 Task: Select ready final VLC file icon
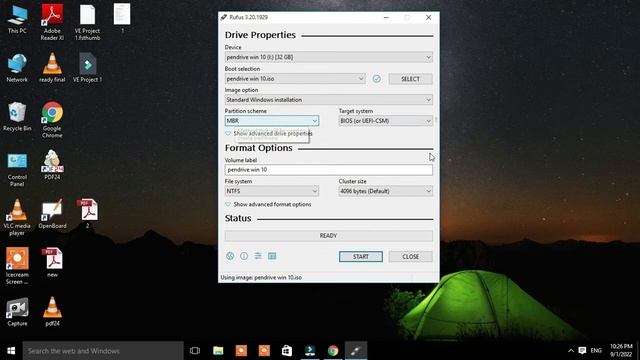point(52,68)
